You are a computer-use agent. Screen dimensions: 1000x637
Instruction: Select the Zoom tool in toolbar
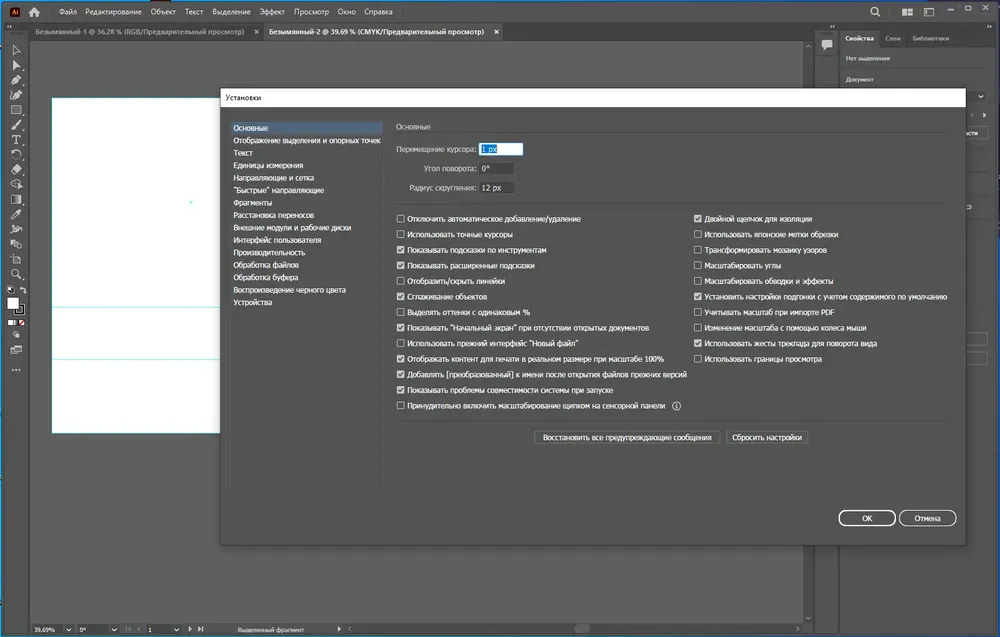(17, 274)
